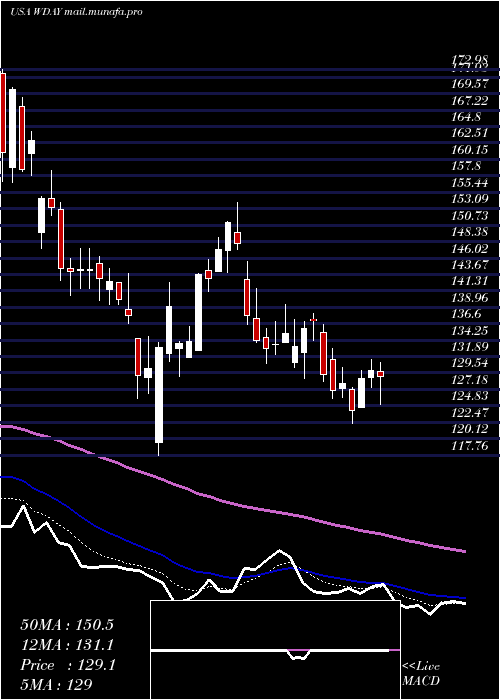This screenshot has height=700, width=500.
Task: Click the USA WDAY mail.munafa.pro chart title
Action: (x=76, y=12)
